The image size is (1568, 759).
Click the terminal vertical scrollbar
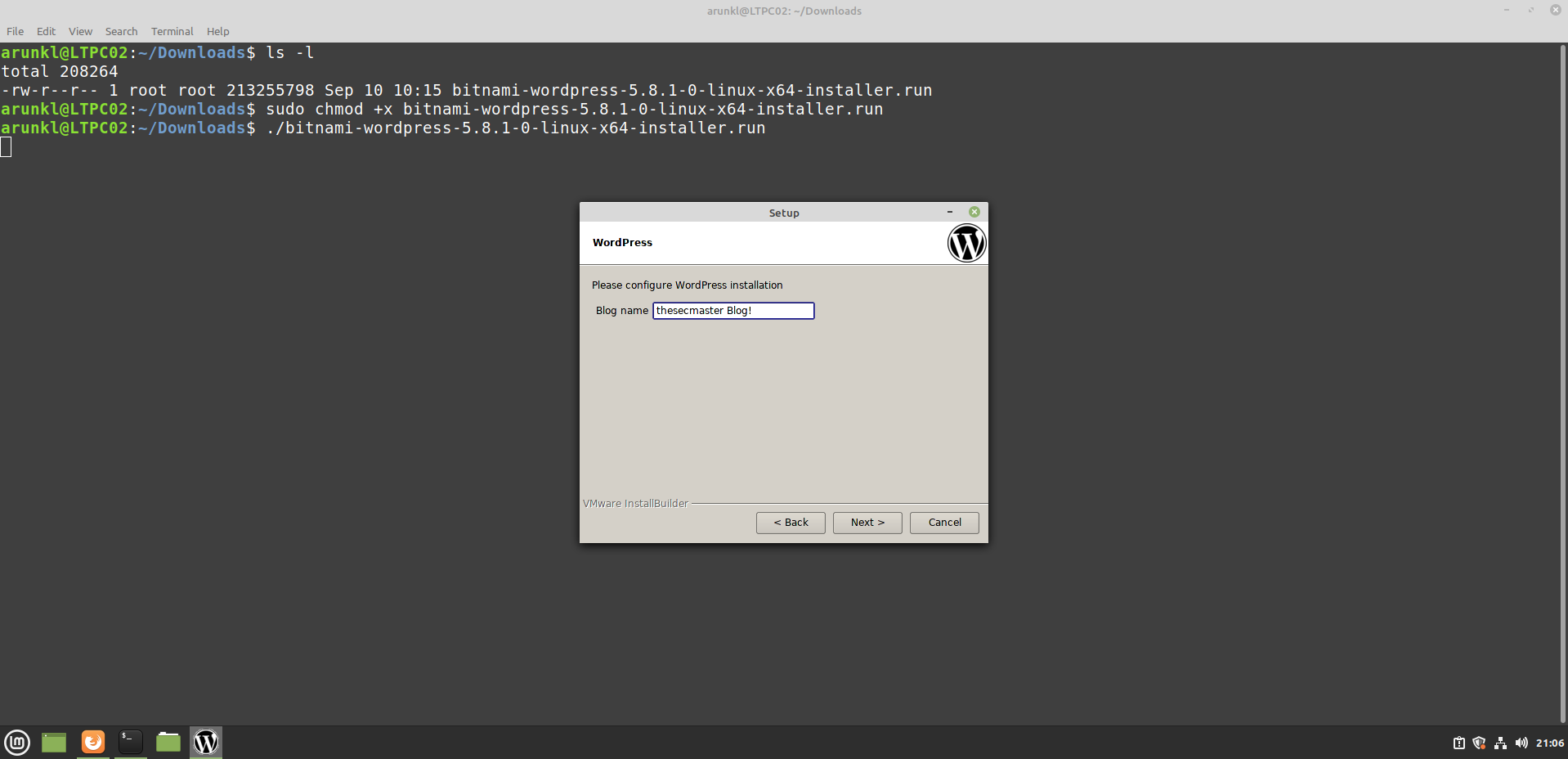(x=1563, y=384)
